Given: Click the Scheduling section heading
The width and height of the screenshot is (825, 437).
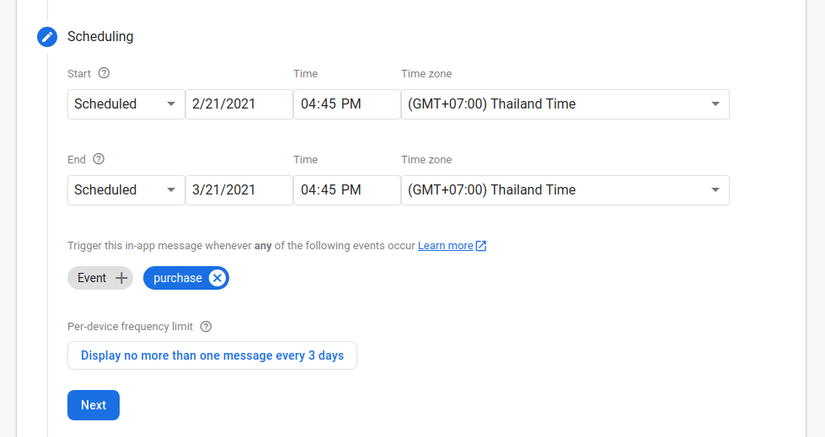Looking at the screenshot, I should tap(100, 37).
